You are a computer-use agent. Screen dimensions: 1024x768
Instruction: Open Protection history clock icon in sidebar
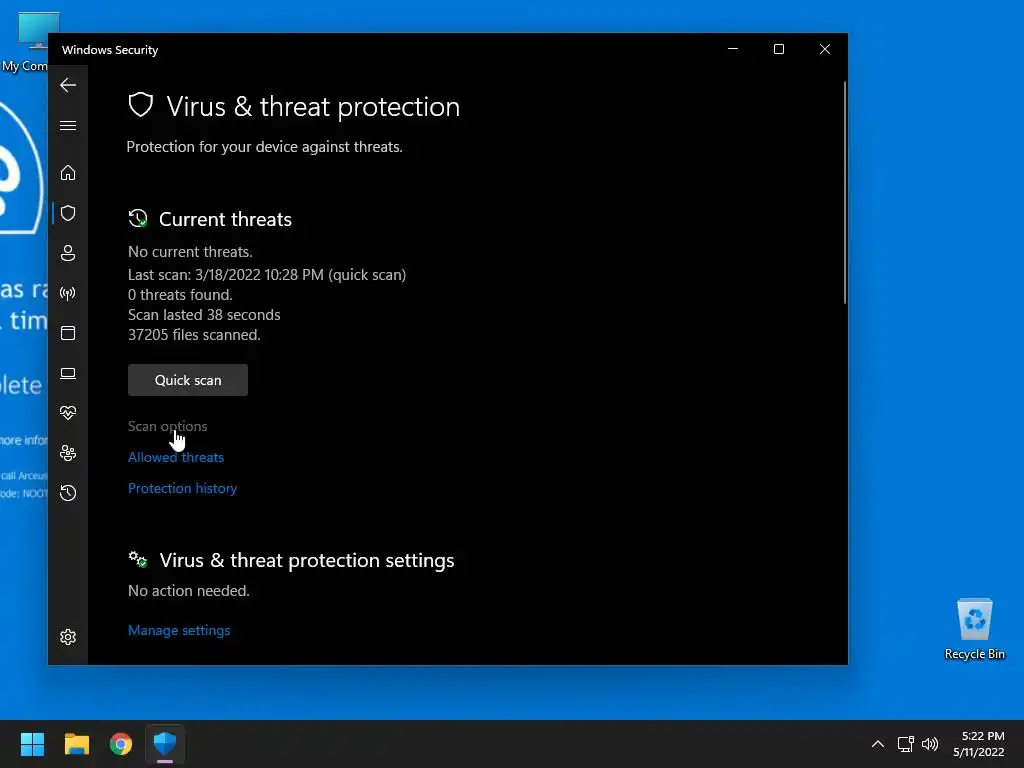pos(68,493)
